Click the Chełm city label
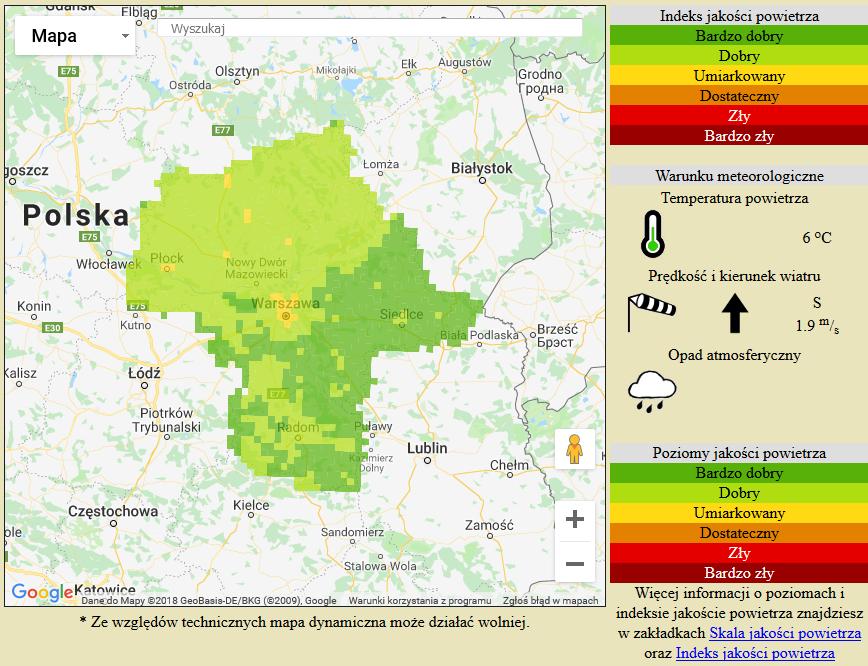Screen dimensions: 868x666 click(509, 466)
